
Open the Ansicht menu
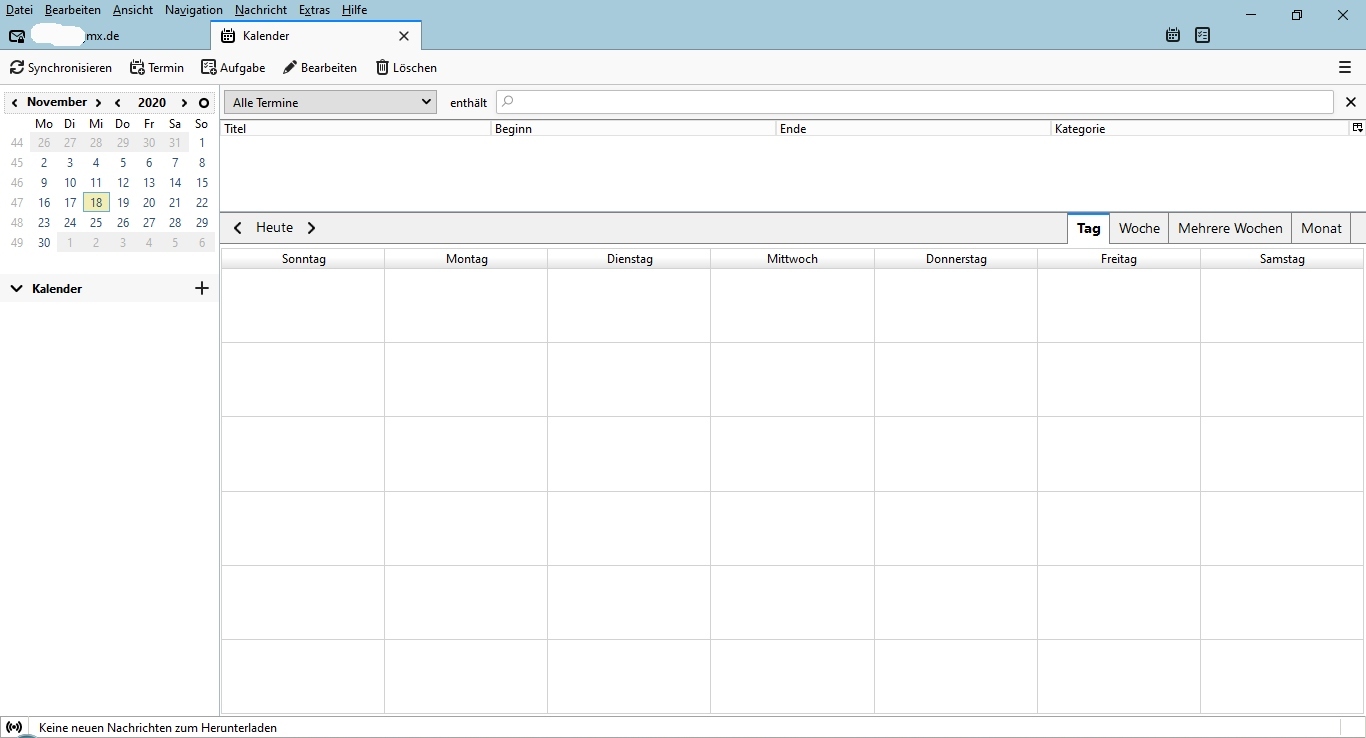[133, 10]
